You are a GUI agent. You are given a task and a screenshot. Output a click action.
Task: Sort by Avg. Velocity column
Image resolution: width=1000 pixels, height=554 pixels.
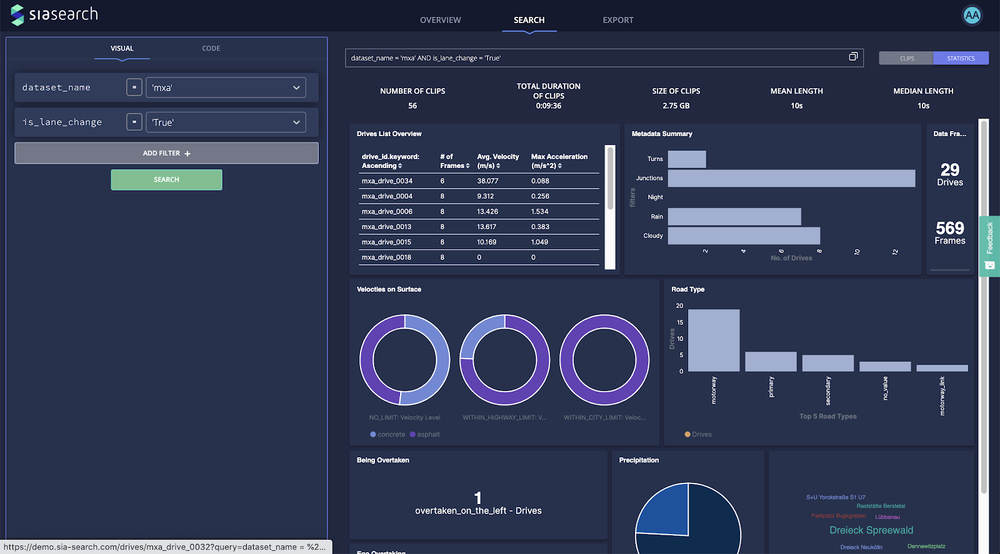(x=497, y=161)
